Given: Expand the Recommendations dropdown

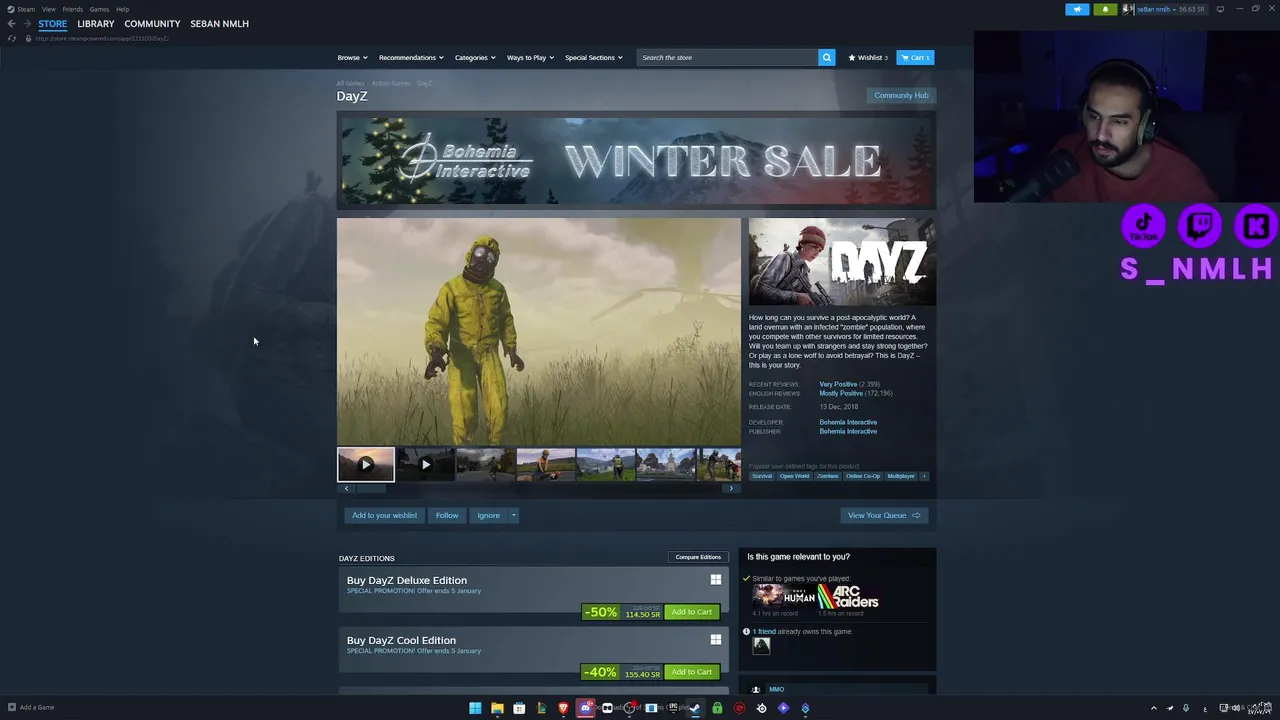Looking at the screenshot, I should (411, 57).
